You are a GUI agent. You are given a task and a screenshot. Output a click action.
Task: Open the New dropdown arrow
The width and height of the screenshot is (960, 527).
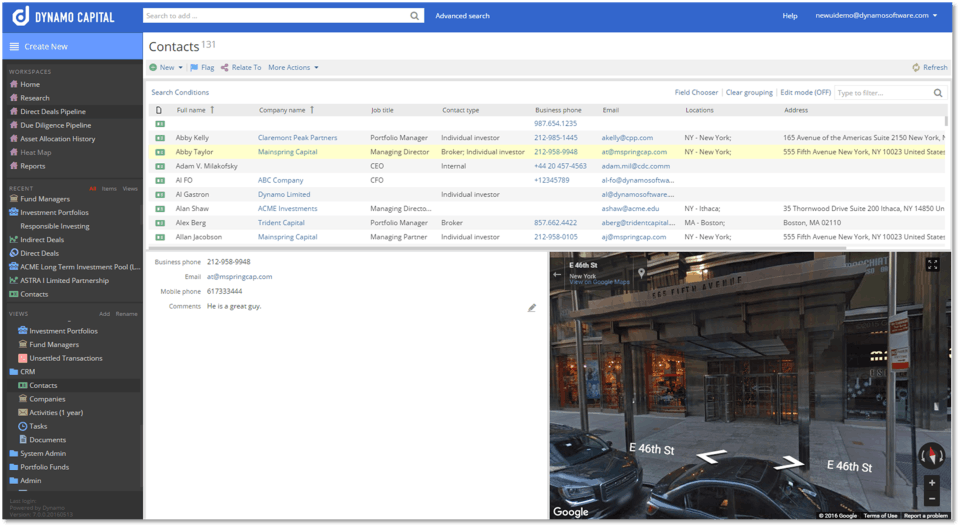[x=181, y=68]
